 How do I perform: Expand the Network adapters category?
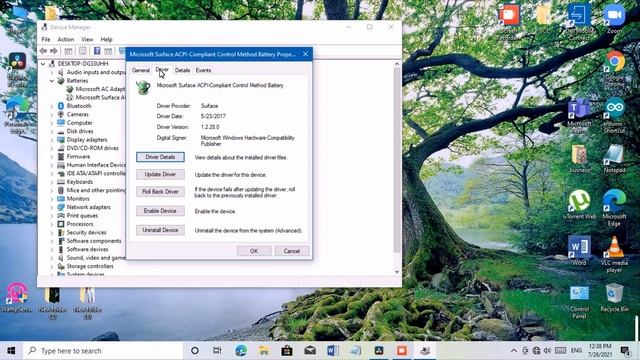click(52, 207)
